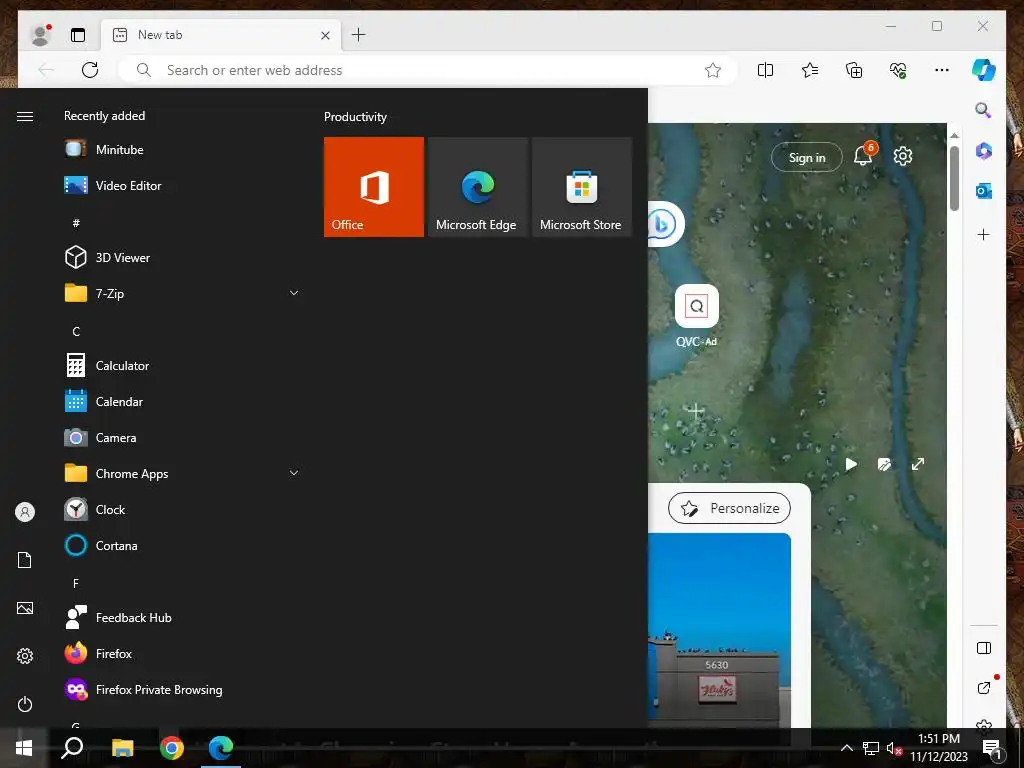
Task: Click the muted volume tray icon
Action: pyautogui.click(x=894, y=748)
